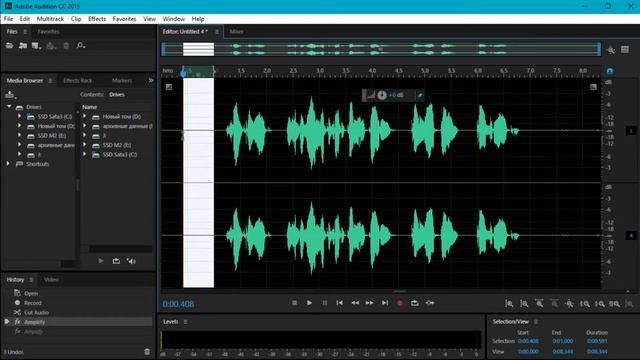Click the Media Browser shortcut-add drive icon
Screen dimensions: 640x360
[10, 95]
